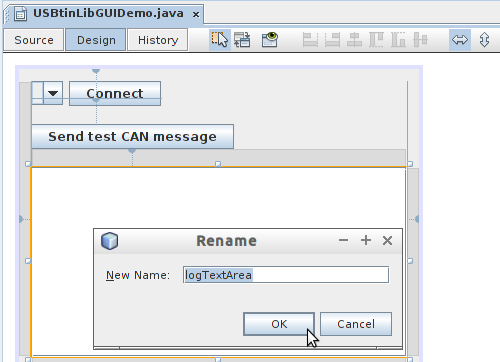This screenshot has width=500, height=362.
Task: Click Align Left in Column icon
Action: [310, 40]
